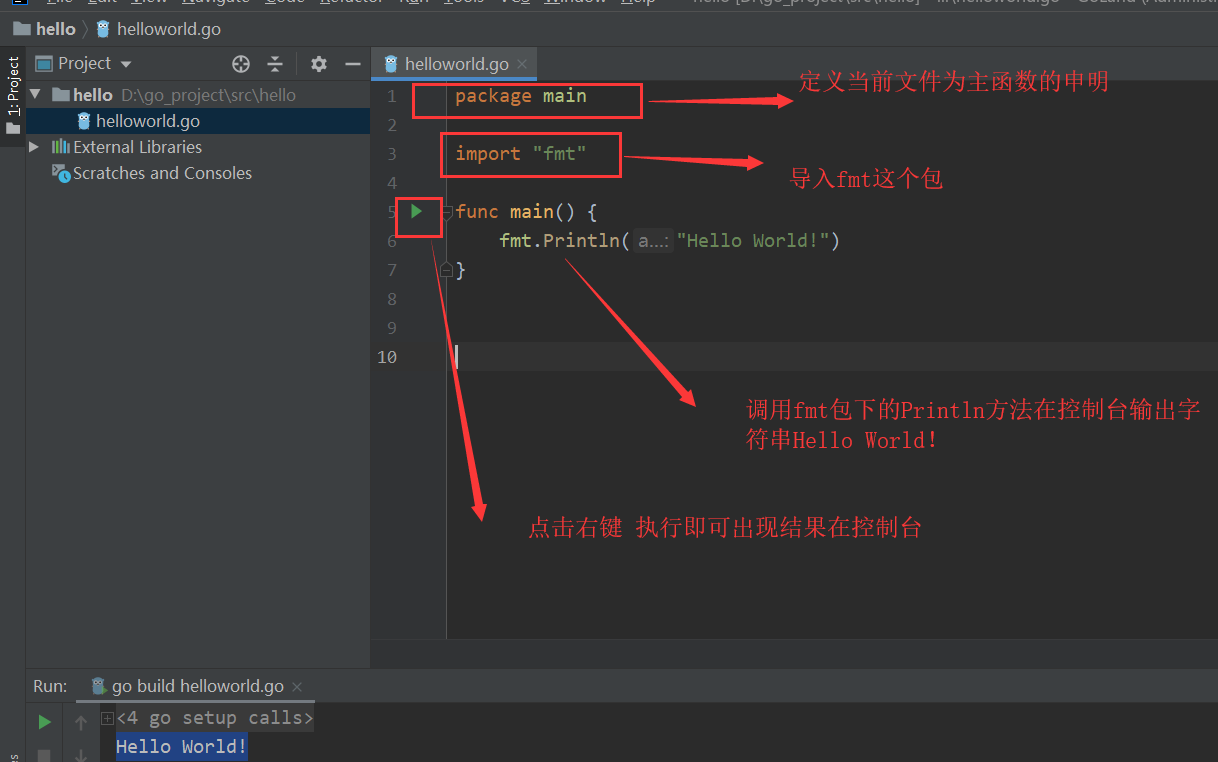This screenshot has height=762, width=1218.
Task: Select the 'go build helloworld.go' run tab
Action: click(x=197, y=686)
